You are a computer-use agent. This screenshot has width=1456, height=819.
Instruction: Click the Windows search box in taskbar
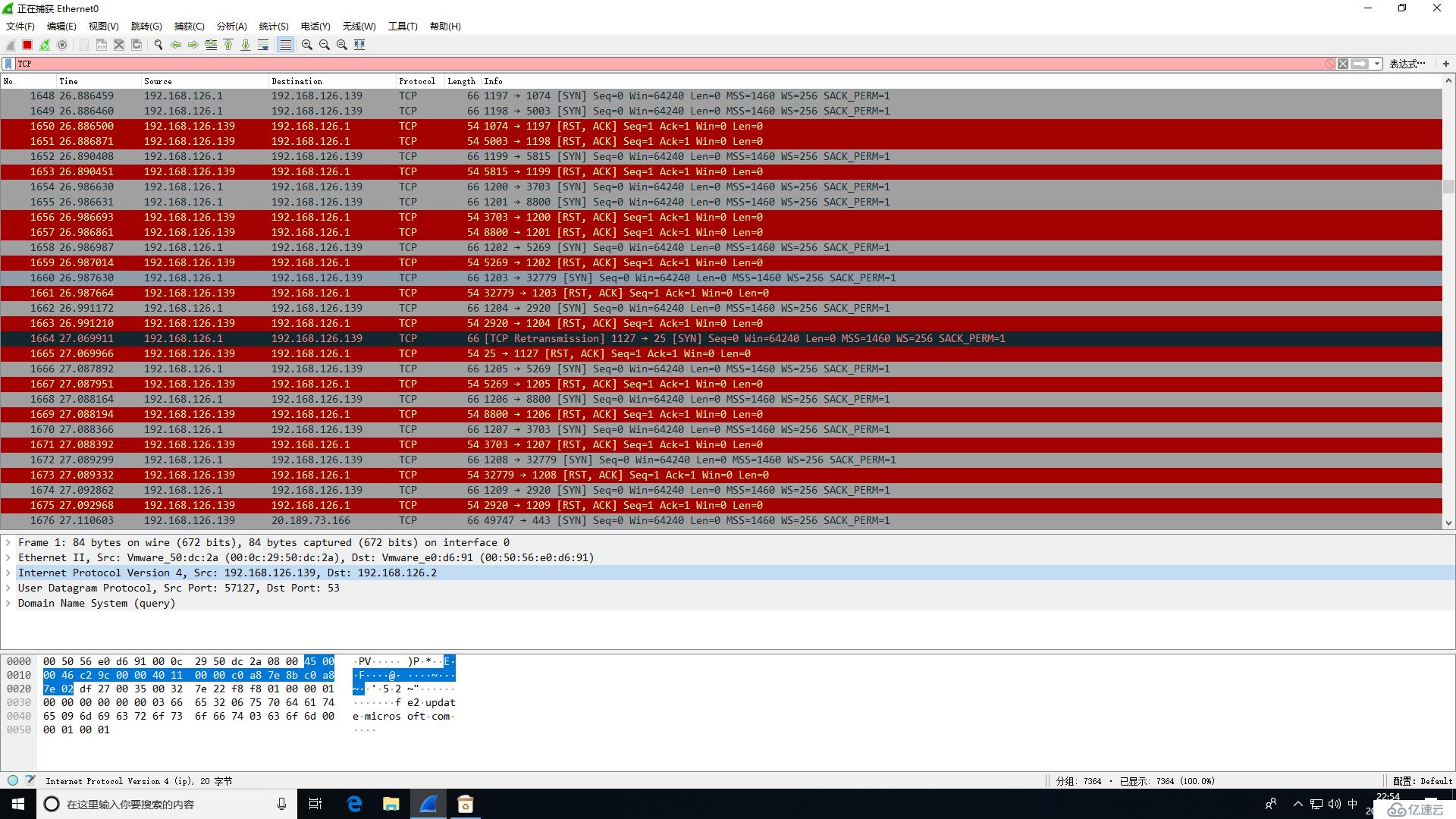(x=167, y=804)
